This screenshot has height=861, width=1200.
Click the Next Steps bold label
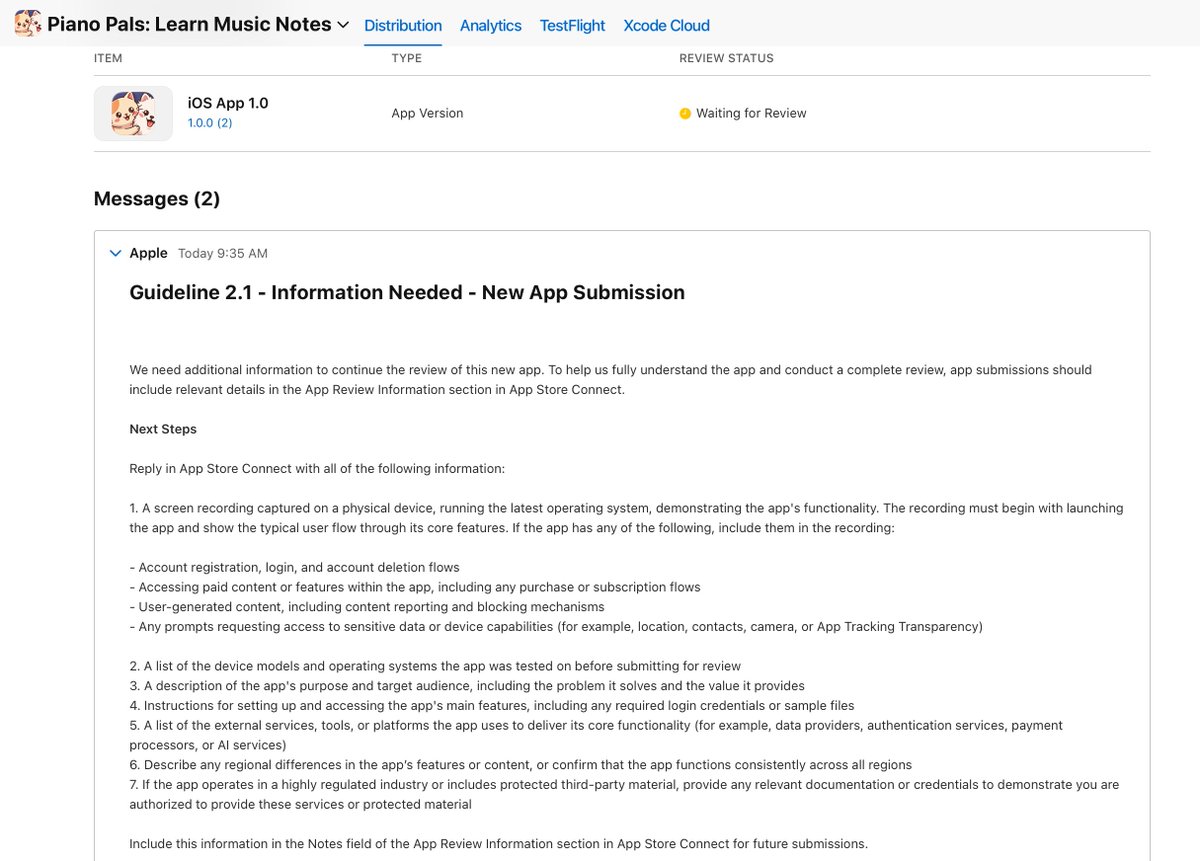click(x=163, y=429)
